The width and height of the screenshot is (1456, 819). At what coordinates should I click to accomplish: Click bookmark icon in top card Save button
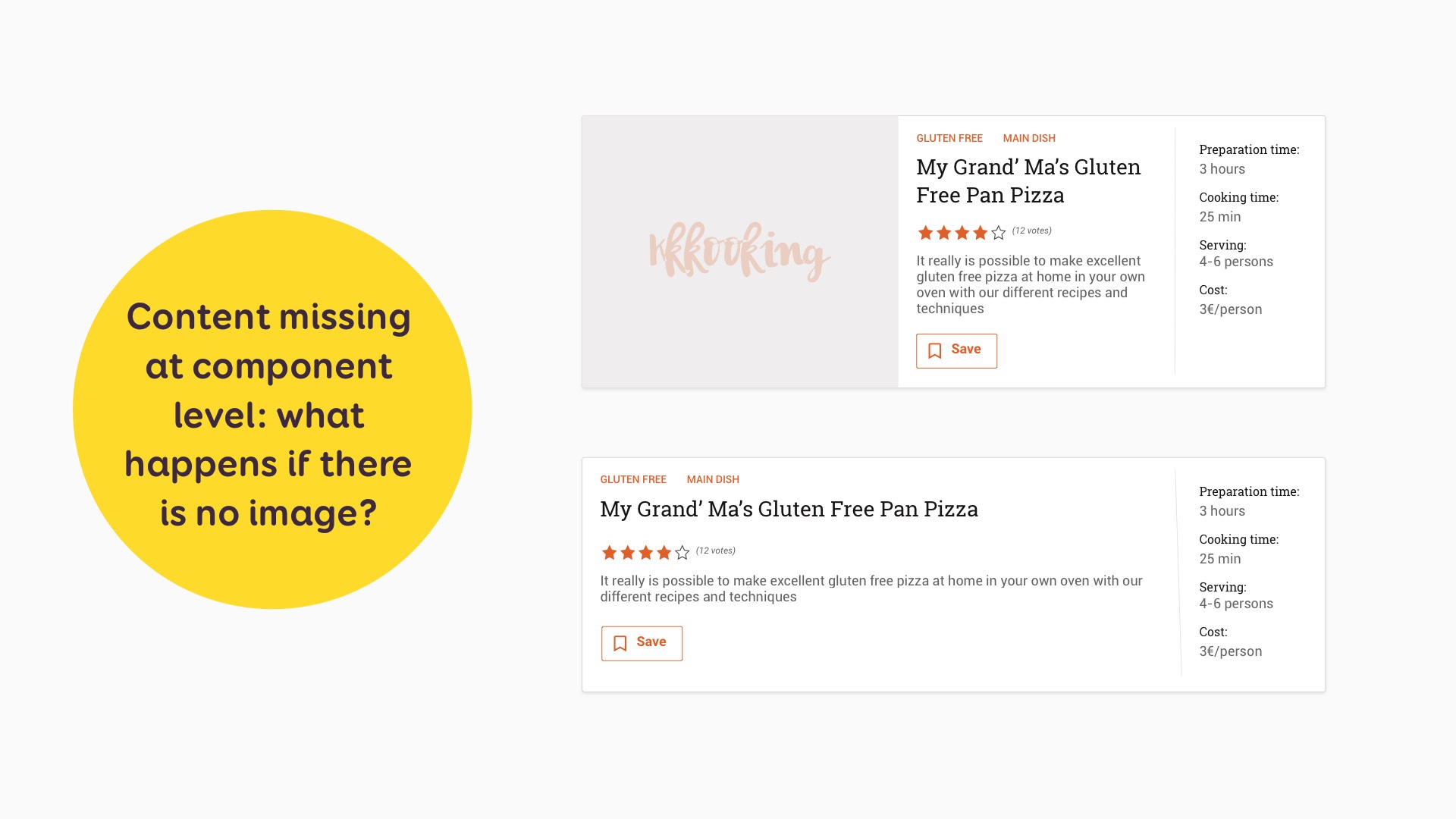[x=935, y=350]
